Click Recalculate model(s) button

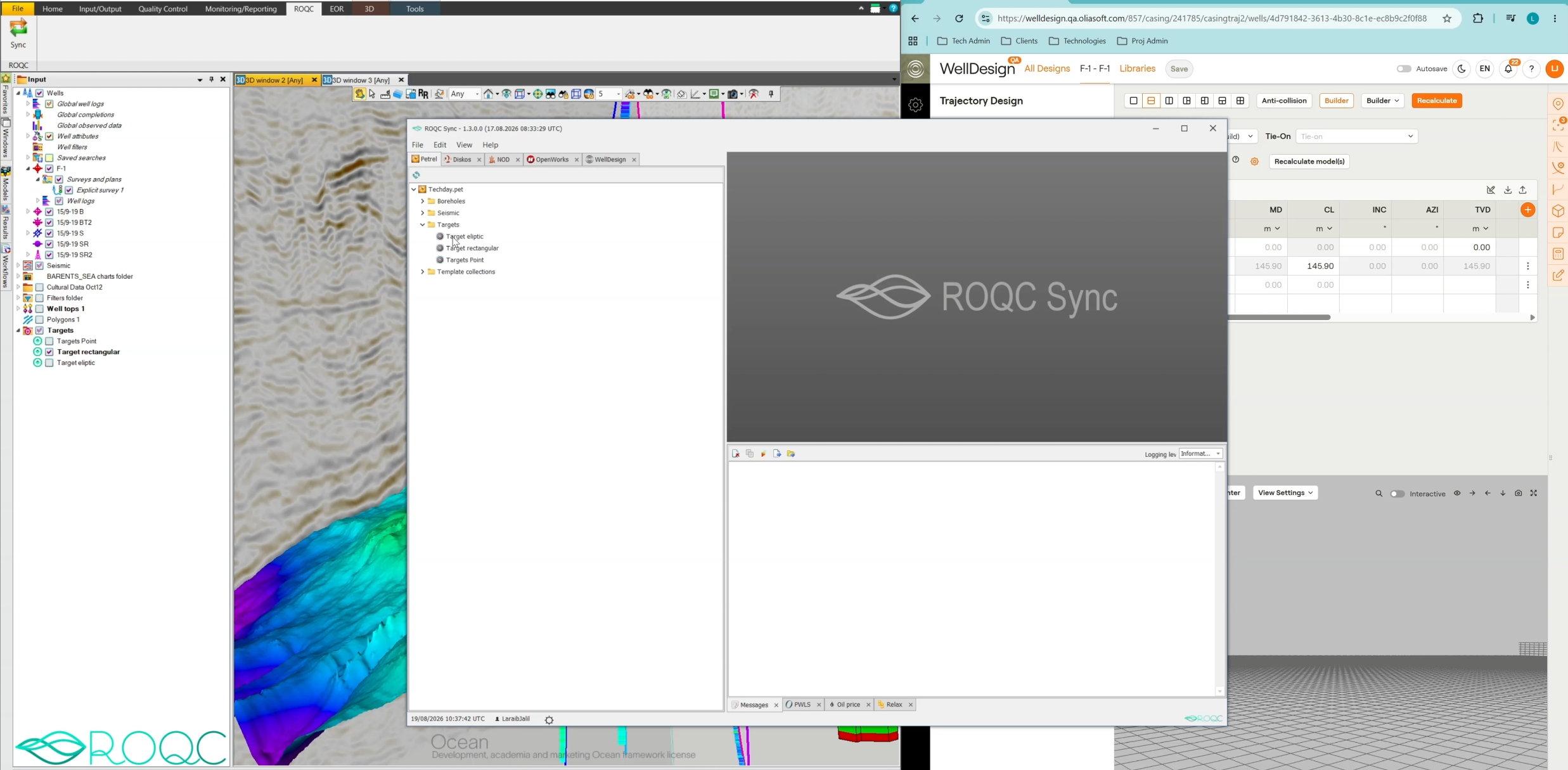[x=1309, y=162]
